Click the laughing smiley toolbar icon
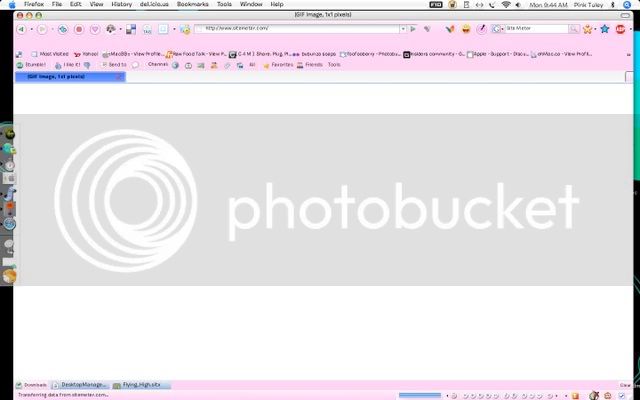 click(x=466, y=29)
